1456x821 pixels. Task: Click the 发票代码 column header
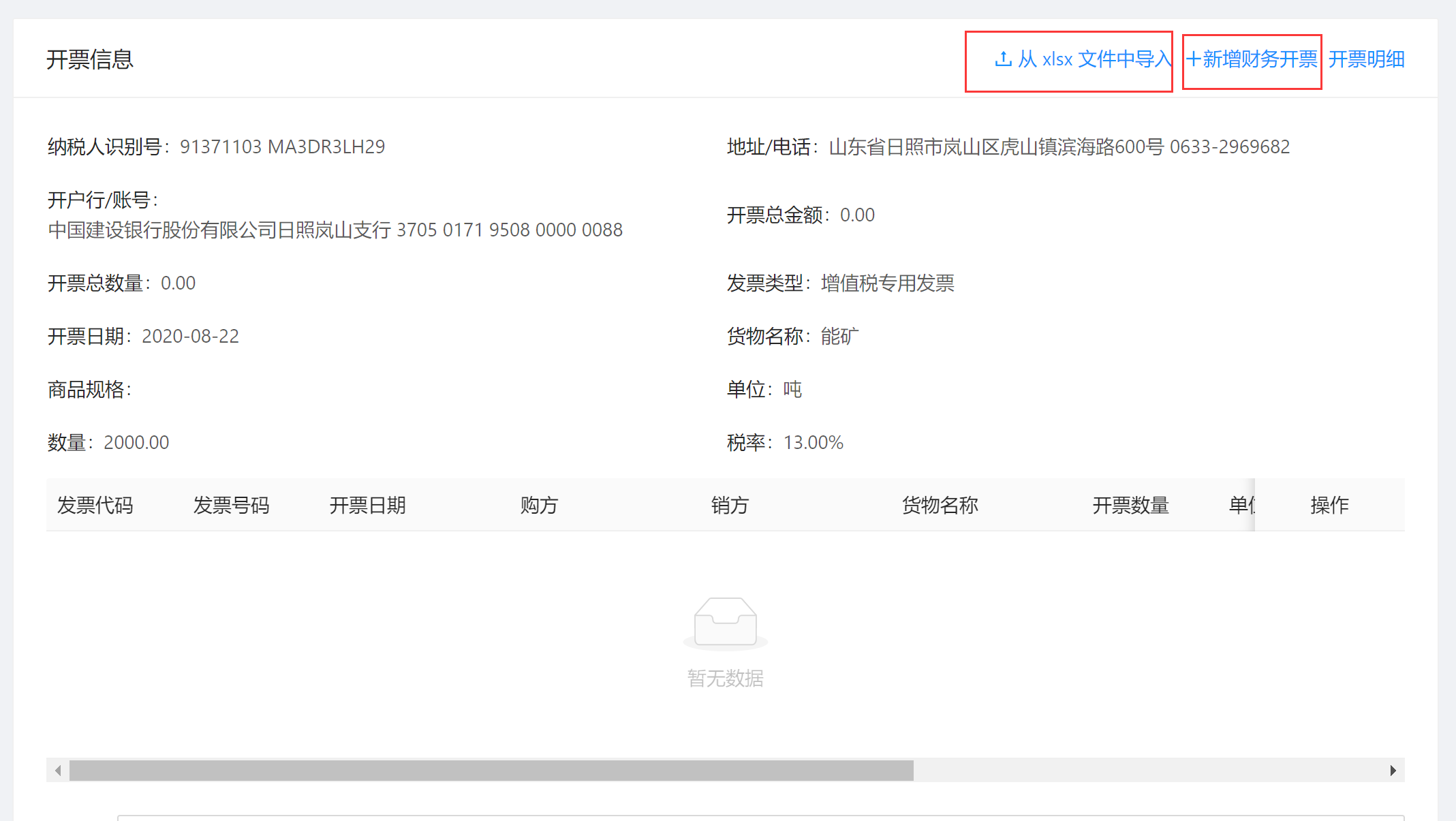click(x=95, y=505)
